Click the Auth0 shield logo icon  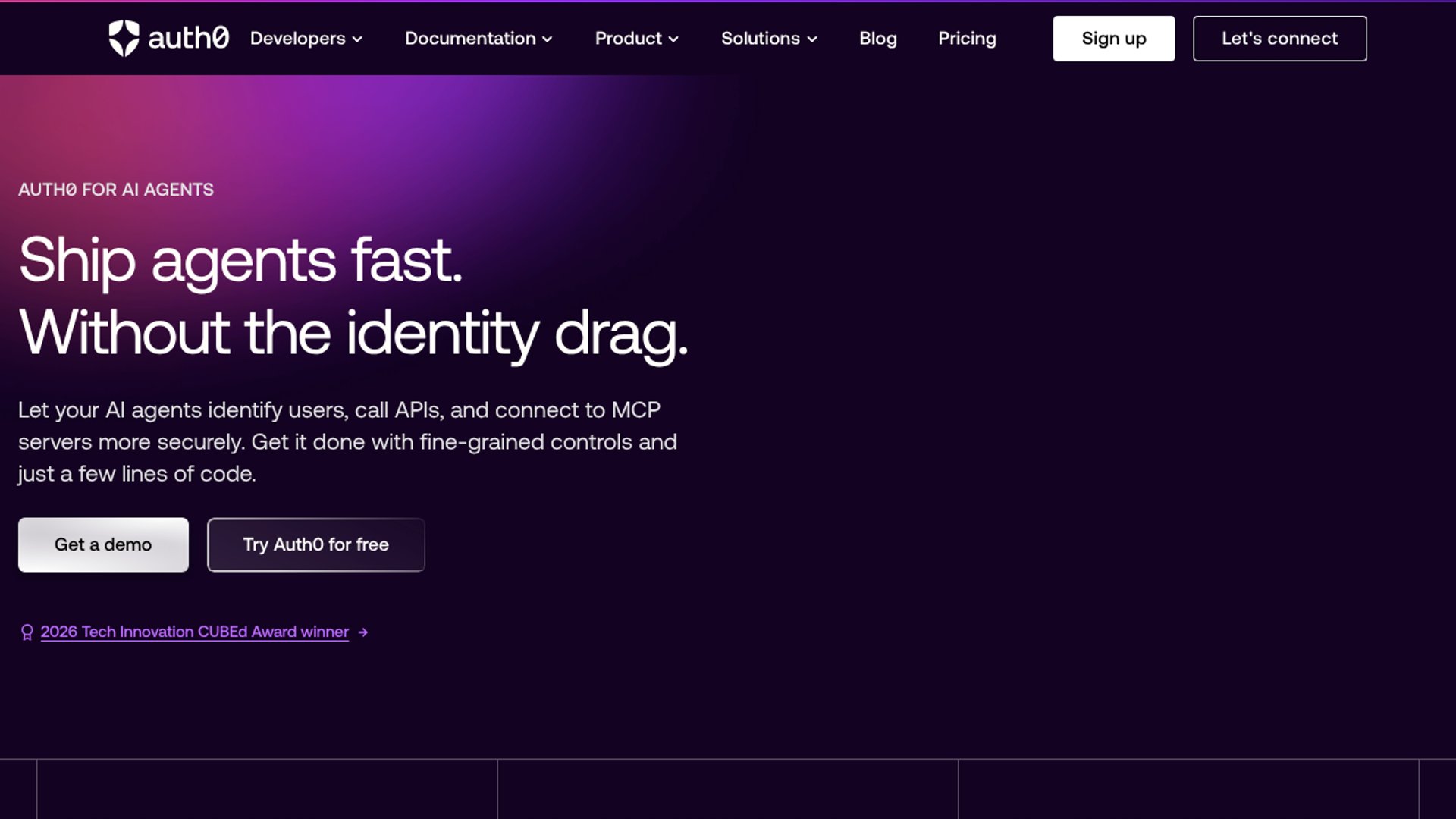point(124,38)
